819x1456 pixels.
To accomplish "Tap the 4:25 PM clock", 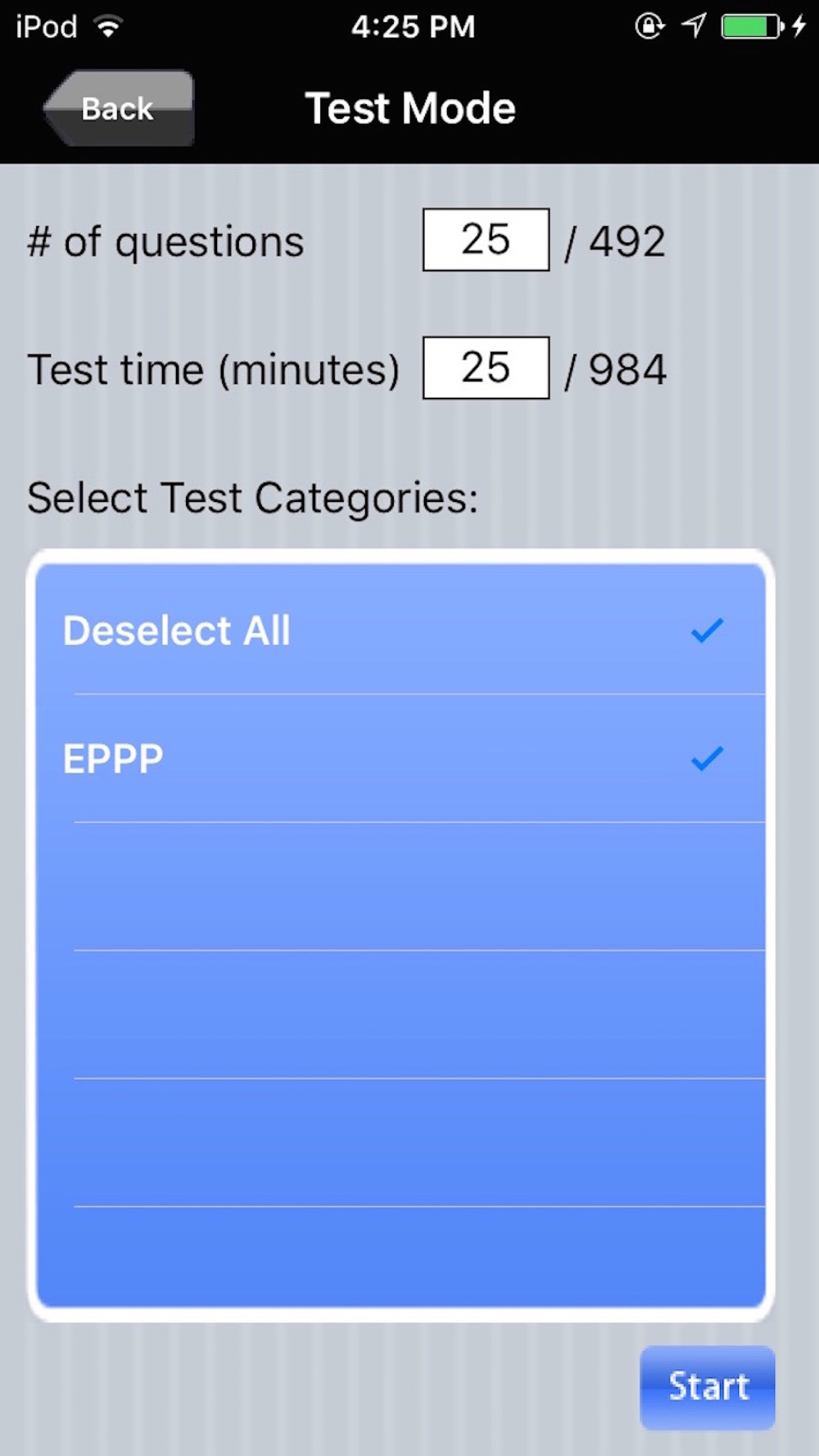I will point(413,27).
